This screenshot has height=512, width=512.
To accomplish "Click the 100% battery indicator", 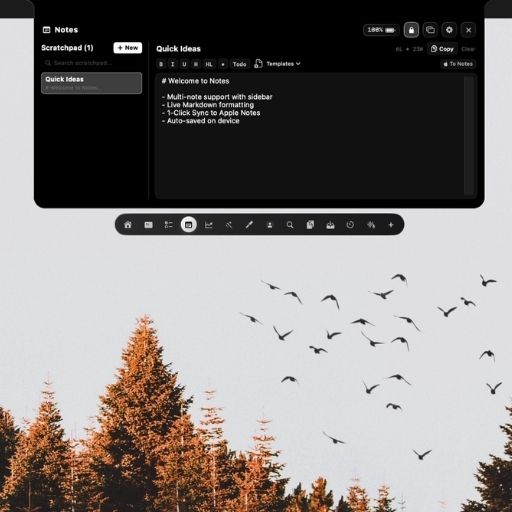I will 381,30.
